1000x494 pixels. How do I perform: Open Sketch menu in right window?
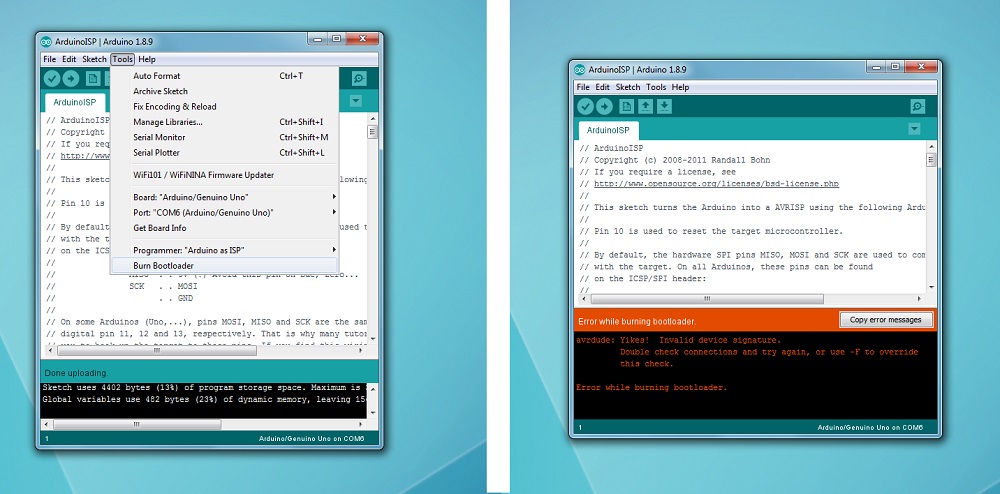point(628,87)
